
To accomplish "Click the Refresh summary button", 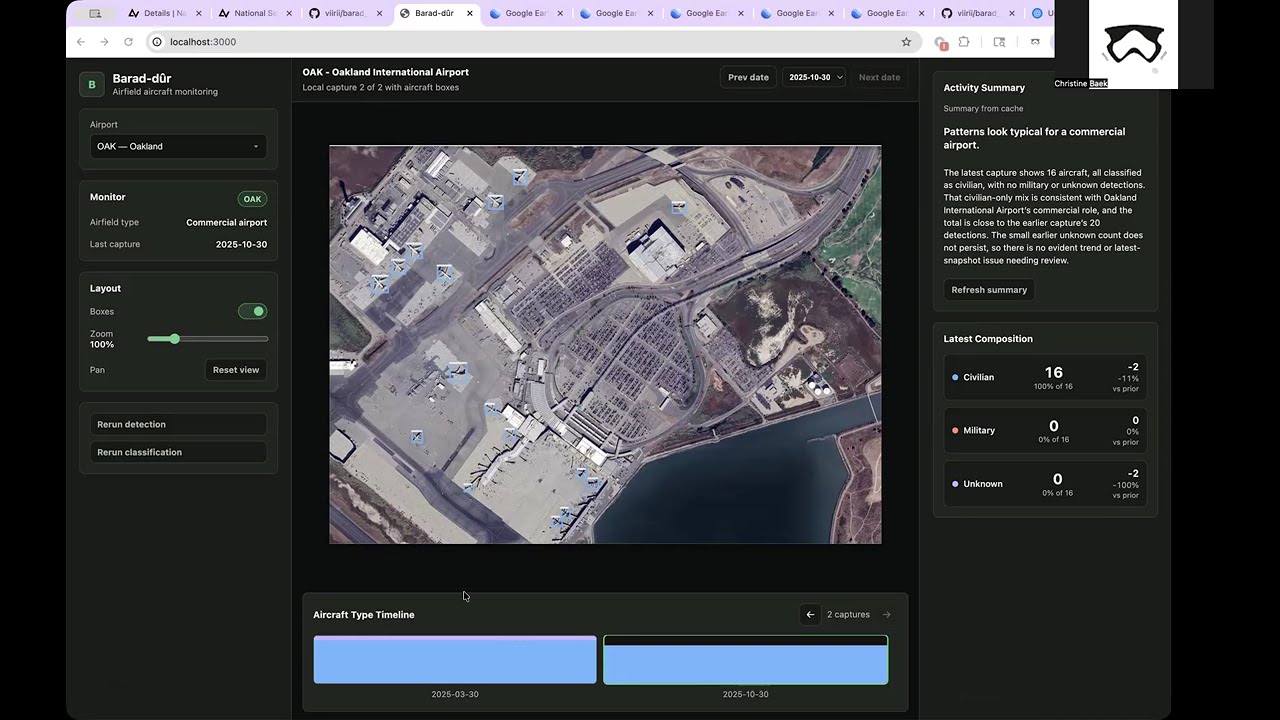I will 989,290.
